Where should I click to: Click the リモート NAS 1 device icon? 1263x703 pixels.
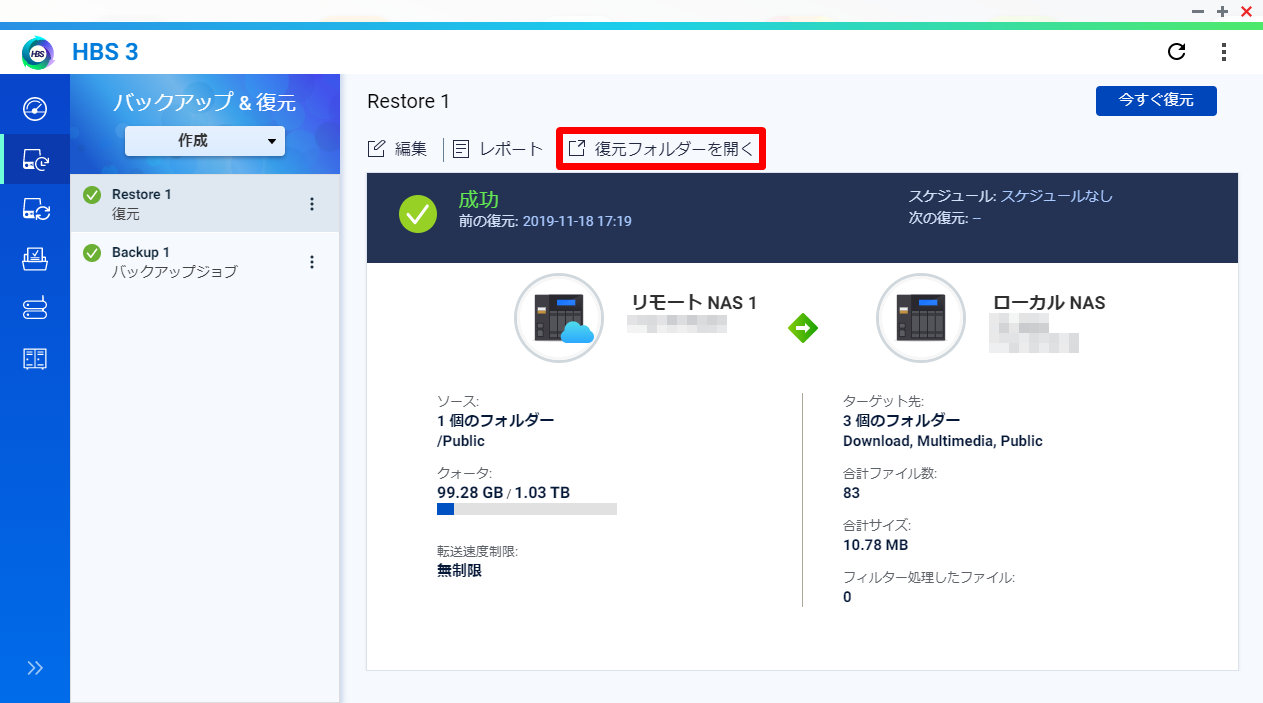[x=559, y=318]
